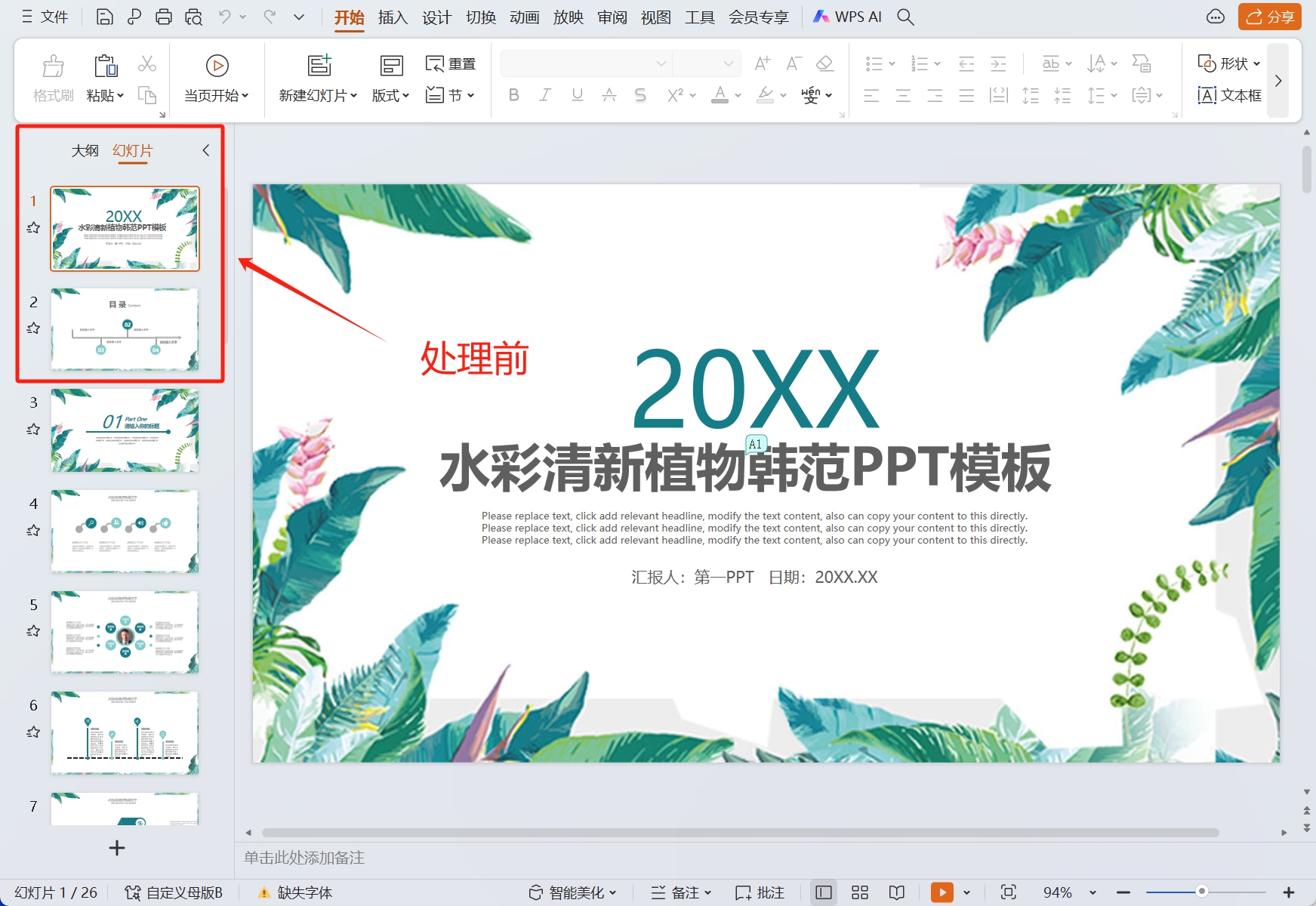Click the Save icon in title bar

105,17
